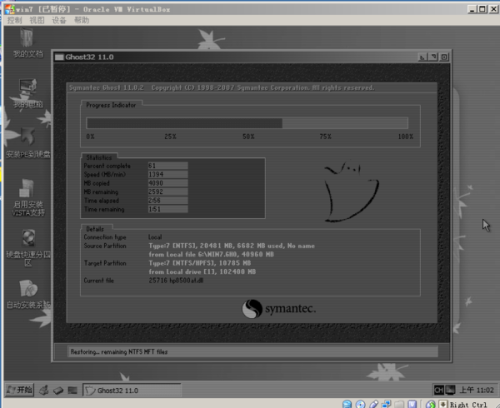
Task: Select the Ghost32 11.0 taskbar button
Action: pyautogui.click(x=132, y=390)
